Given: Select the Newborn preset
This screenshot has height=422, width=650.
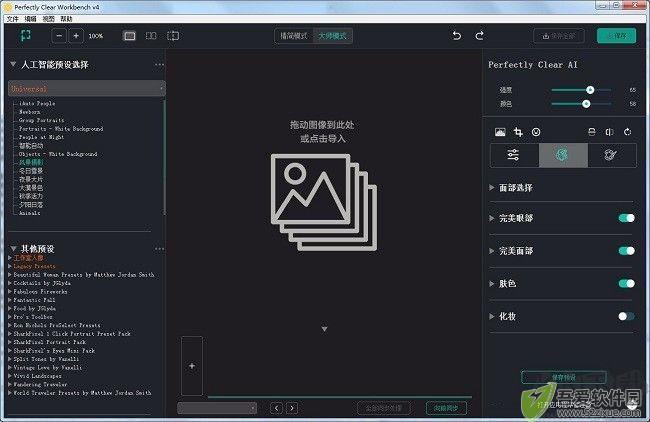Looking at the screenshot, I should 30,112.
